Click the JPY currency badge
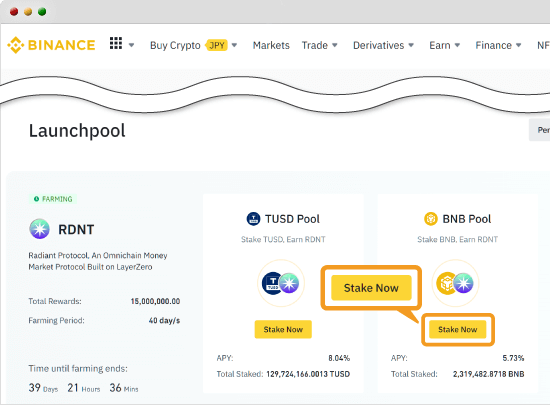This screenshot has height=405, width=550. coord(217,45)
